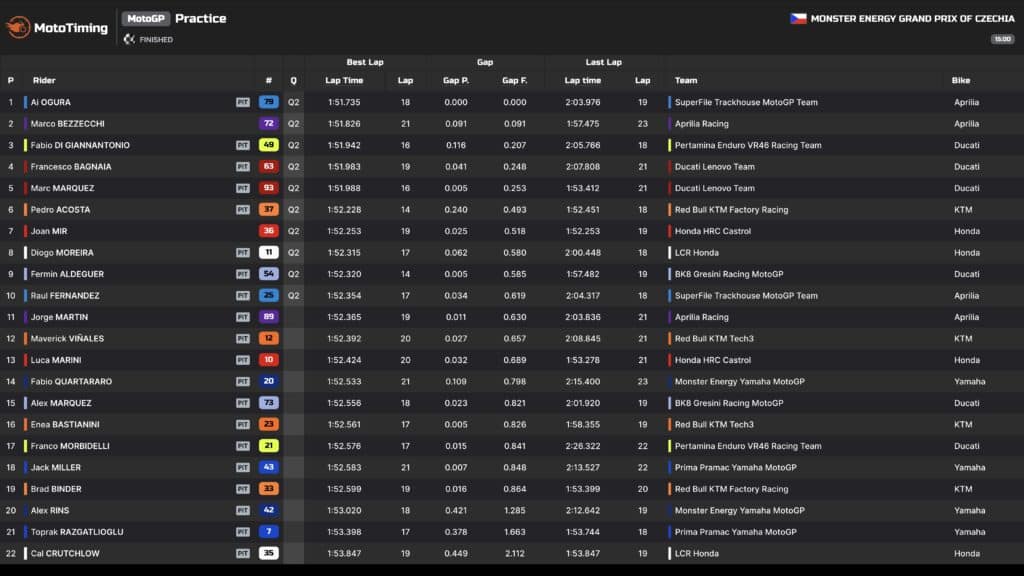Click number badge 23 for Enea Bastianini

tap(268, 424)
